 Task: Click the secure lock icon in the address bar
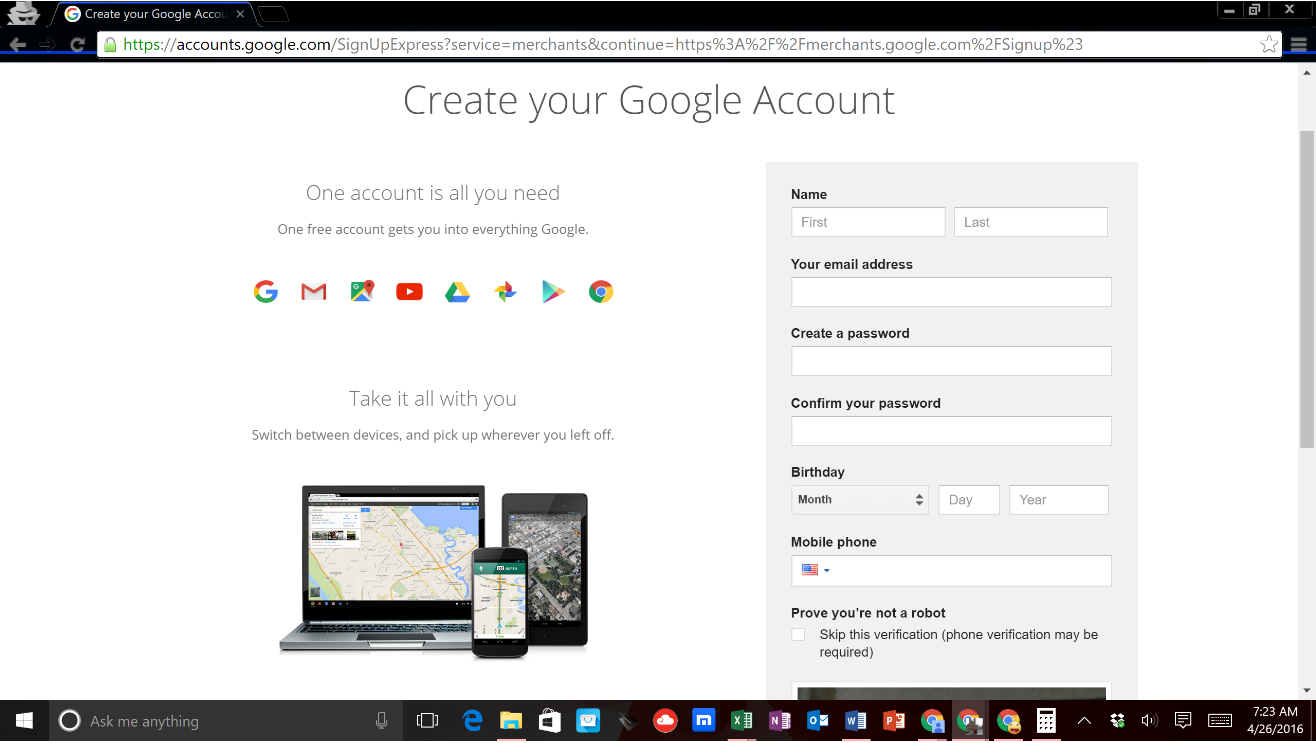(x=110, y=44)
